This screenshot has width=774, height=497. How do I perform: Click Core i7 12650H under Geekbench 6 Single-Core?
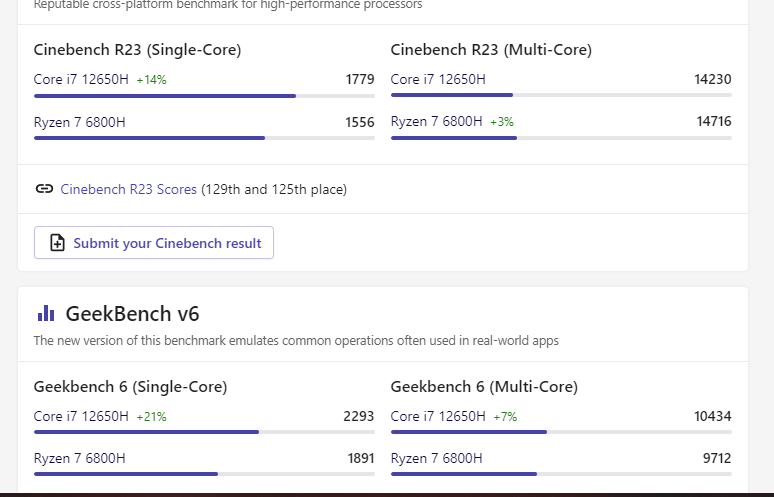(x=81, y=416)
